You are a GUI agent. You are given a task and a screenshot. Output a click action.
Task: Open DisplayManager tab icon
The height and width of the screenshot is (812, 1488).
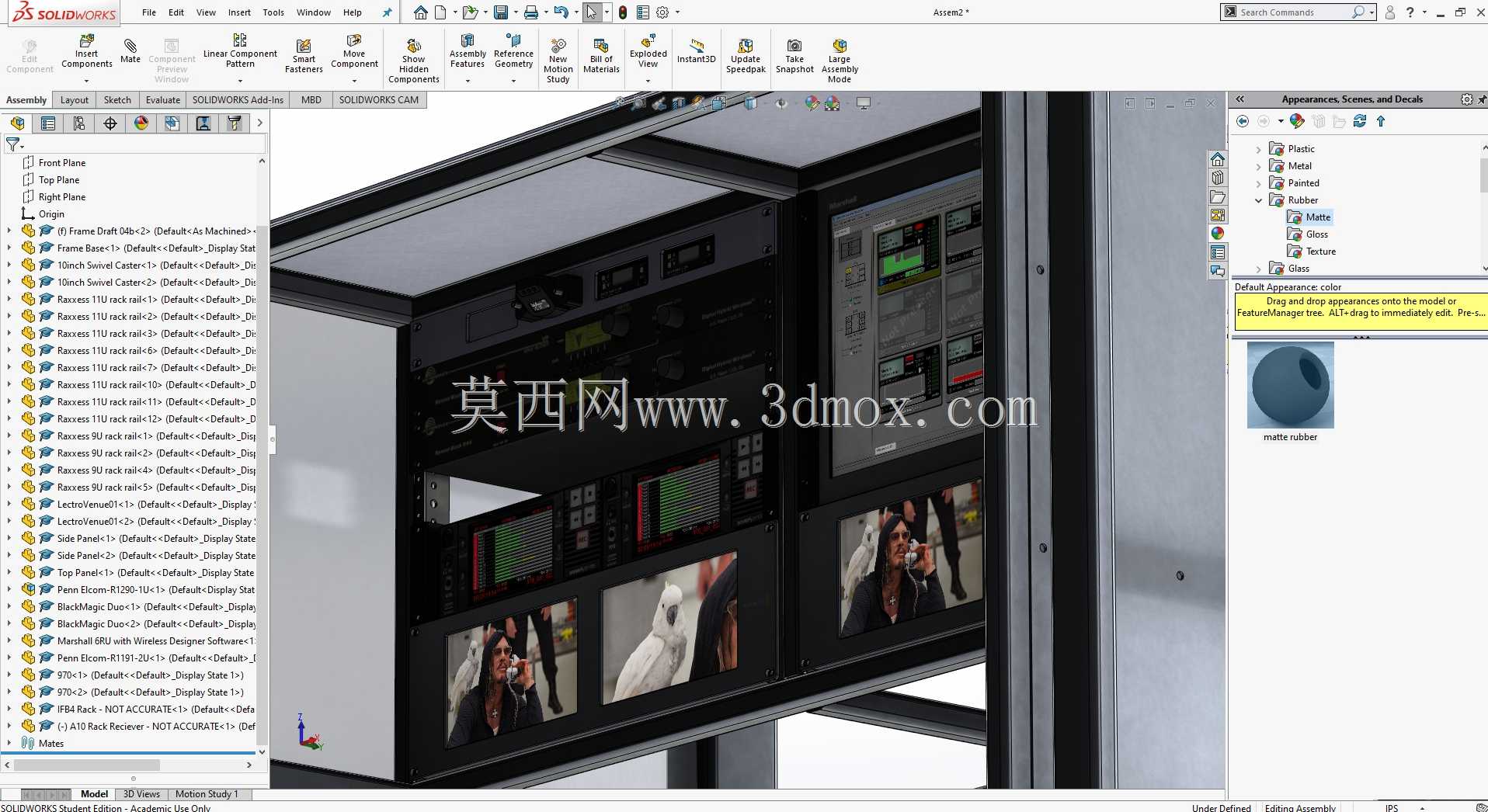141,123
